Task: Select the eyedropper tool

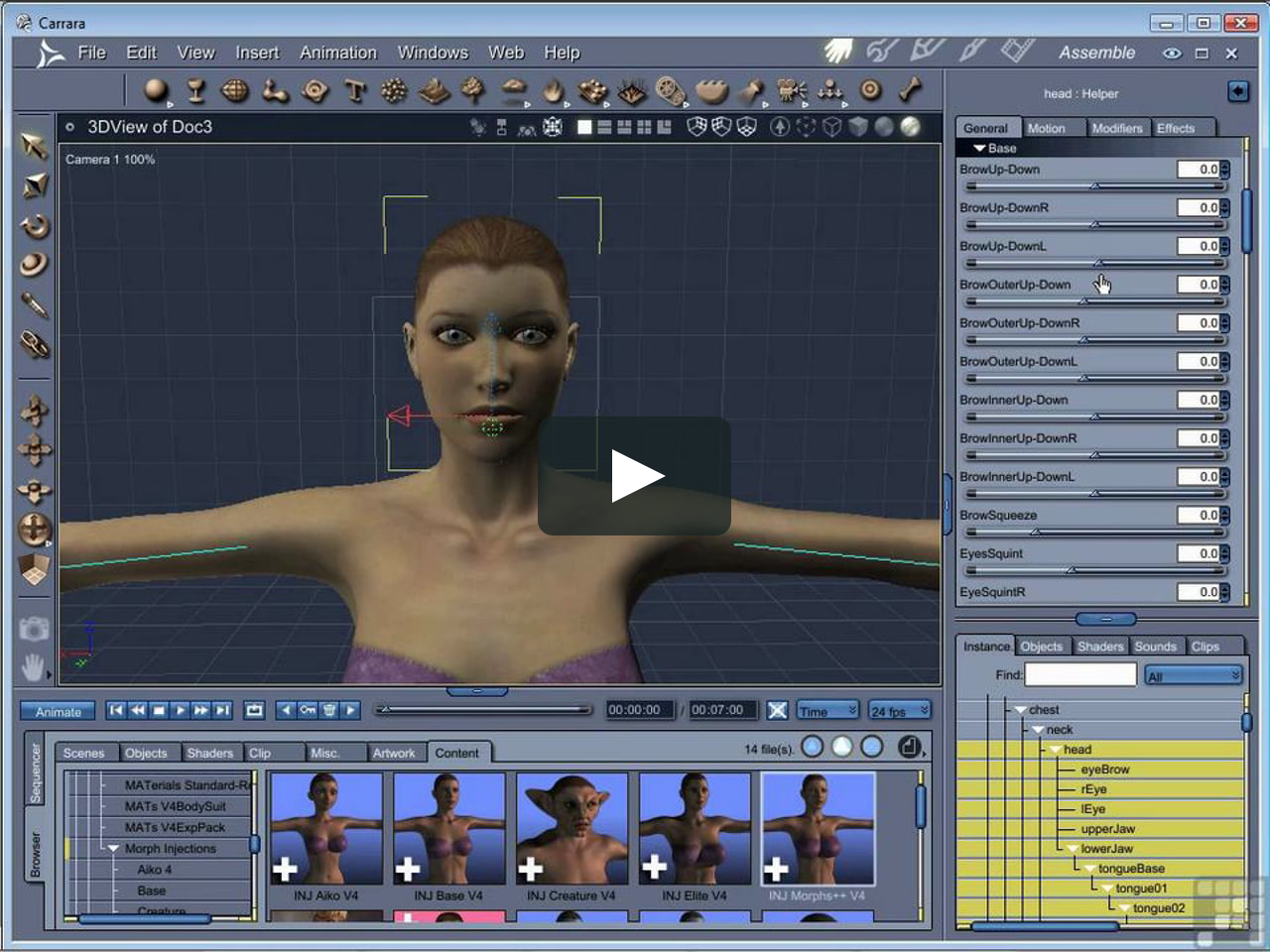Action: 34,304
